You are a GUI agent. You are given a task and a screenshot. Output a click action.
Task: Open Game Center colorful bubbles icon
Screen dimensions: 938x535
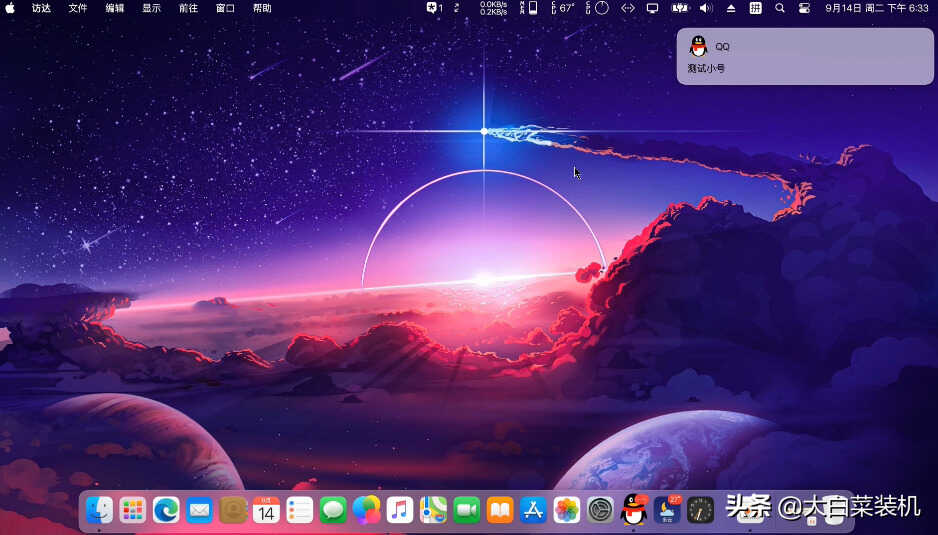coord(366,510)
